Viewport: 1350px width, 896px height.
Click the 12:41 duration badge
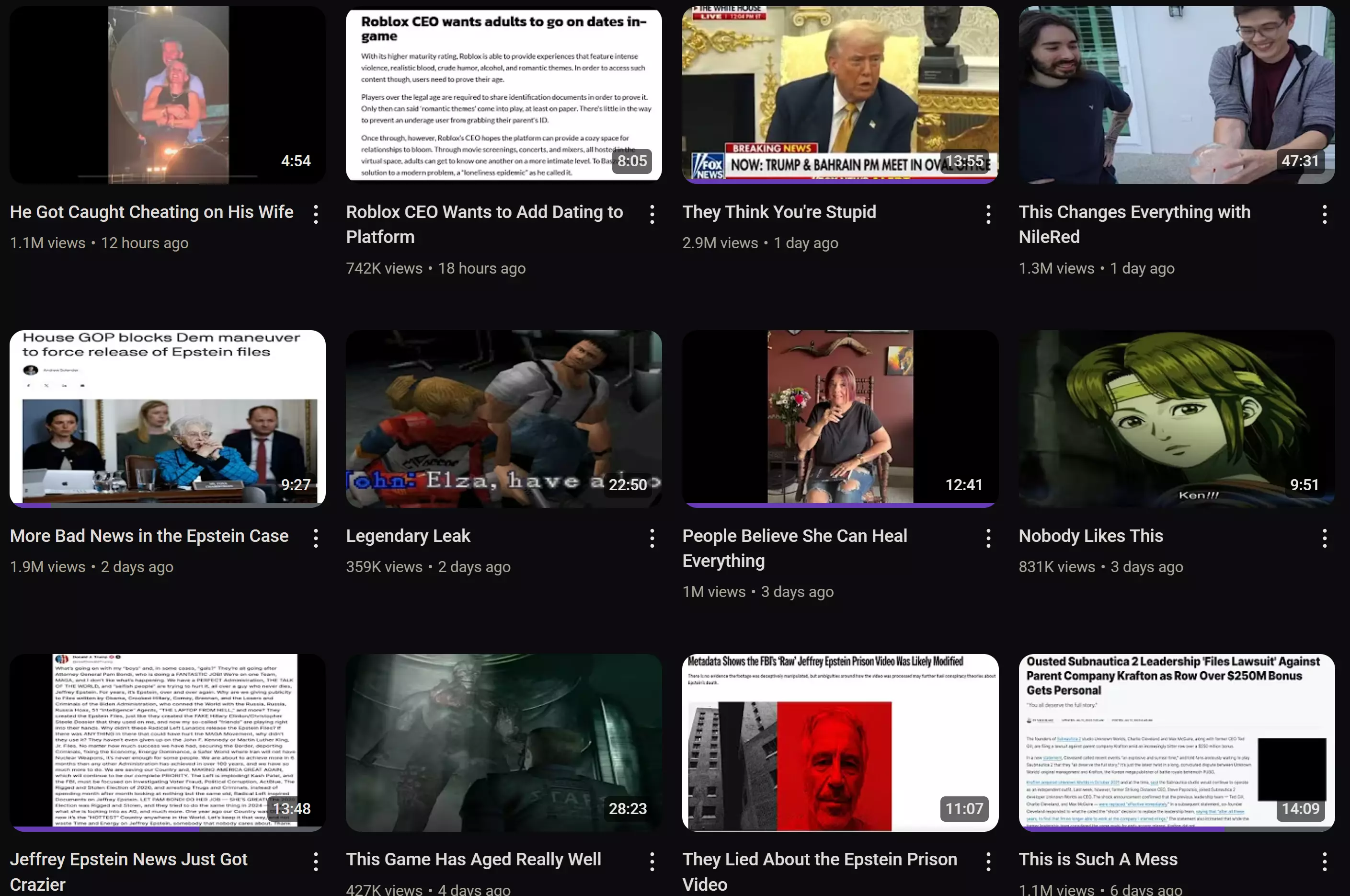tap(964, 484)
